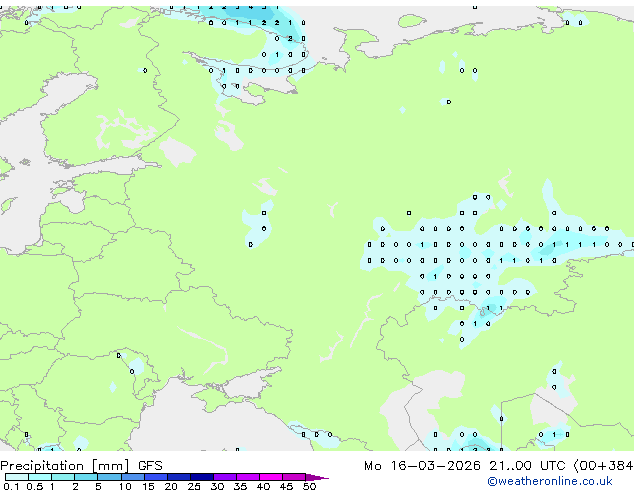This screenshot has height=490, width=634.
Task: Click the 'Precipitation [mm] GFS' title text
Action: coord(81,466)
